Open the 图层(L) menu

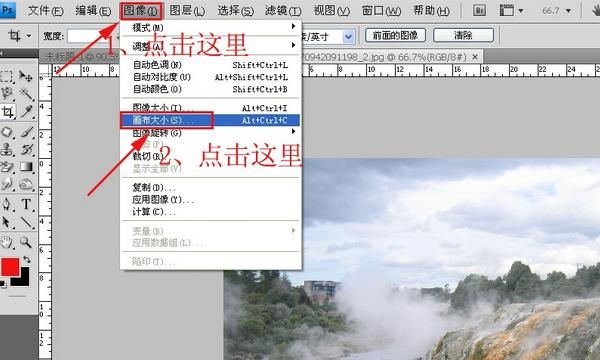tap(187, 11)
